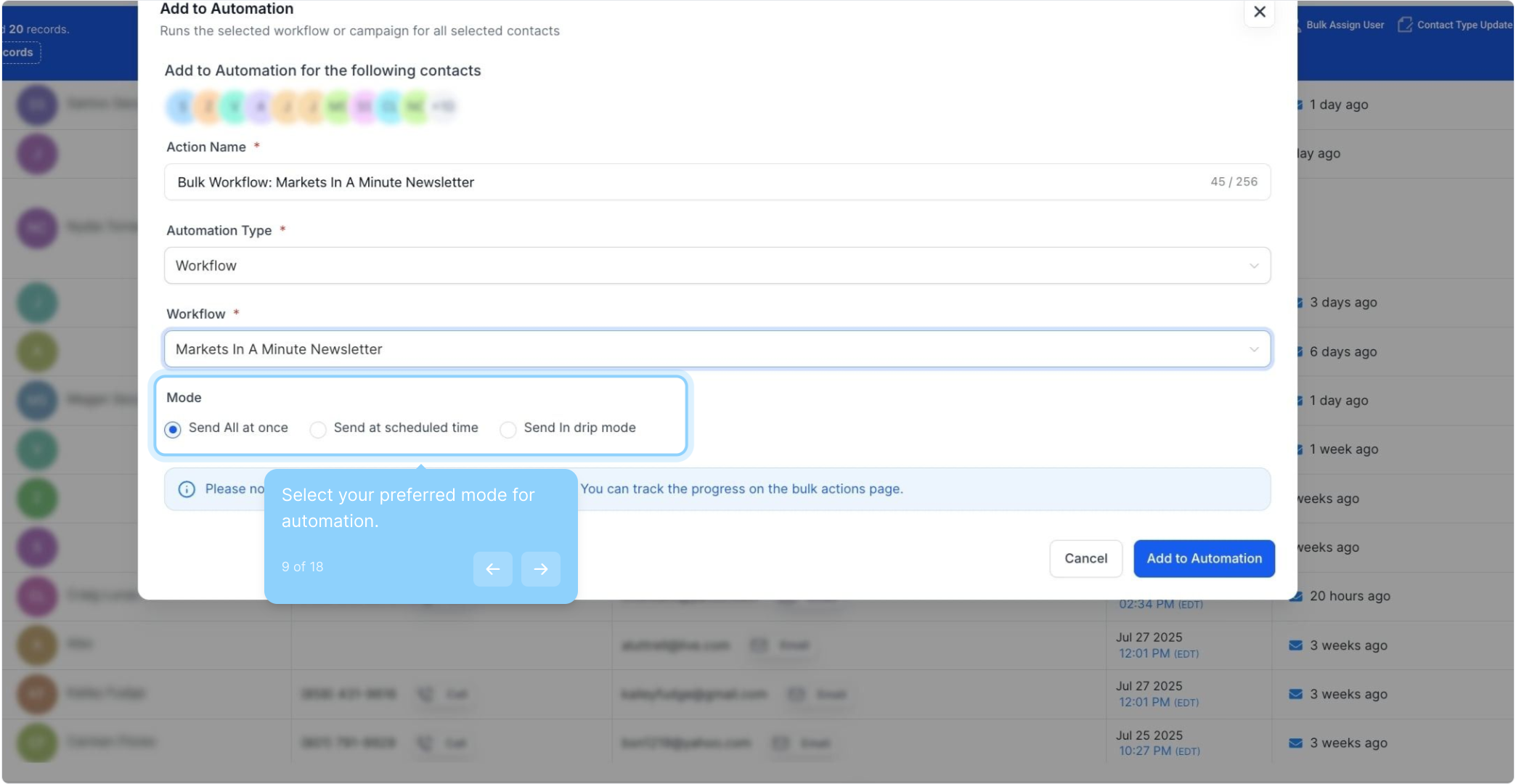Select Send All at once mode
The height and width of the screenshot is (784, 1516).
tap(173, 429)
